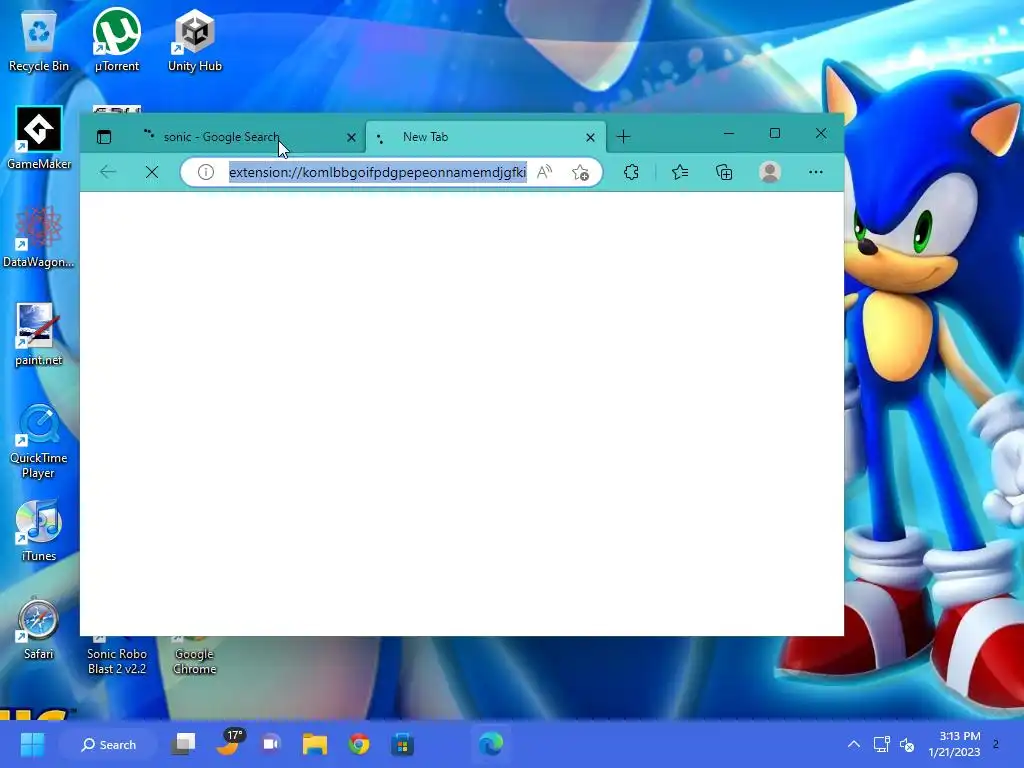The image size is (1024, 768).
Task: Open the Edge profile avatar
Action: pyautogui.click(x=770, y=172)
